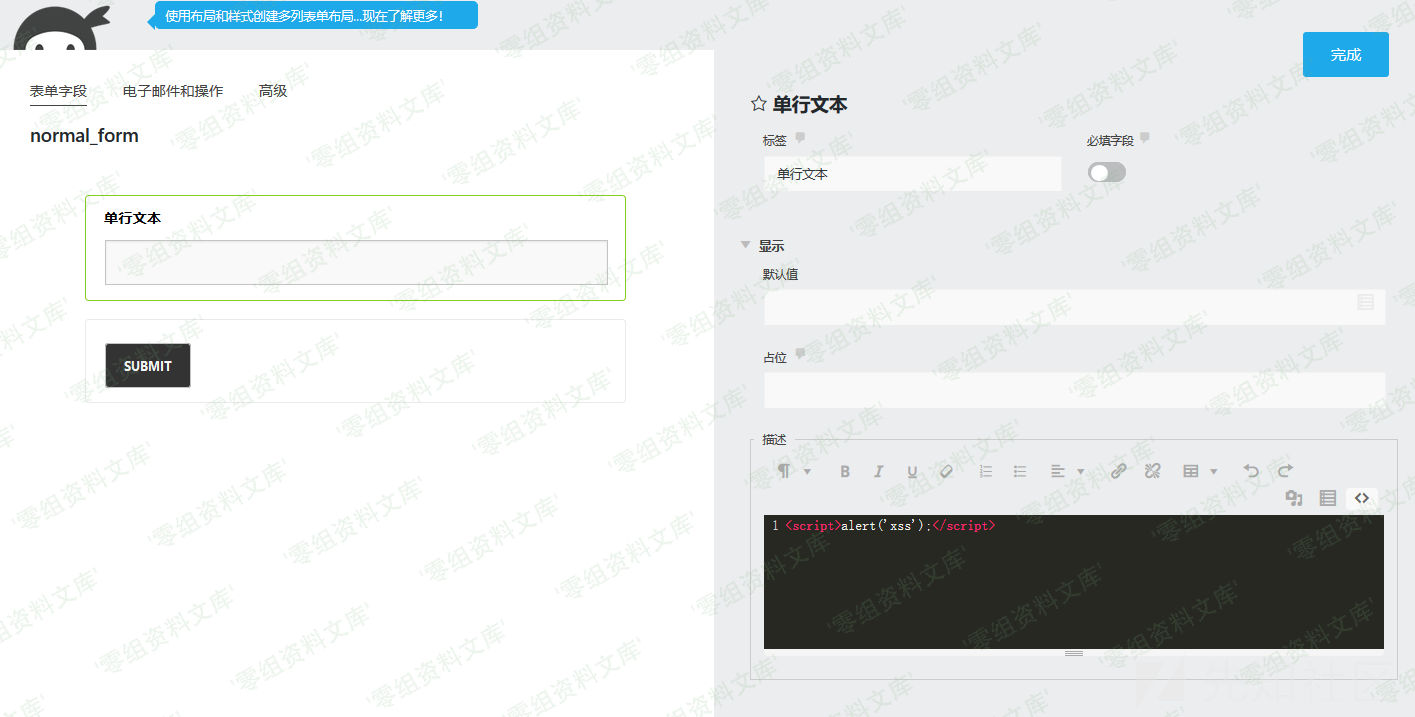Apply underline formatting in description editor
The height and width of the screenshot is (717, 1415).
coord(912,471)
